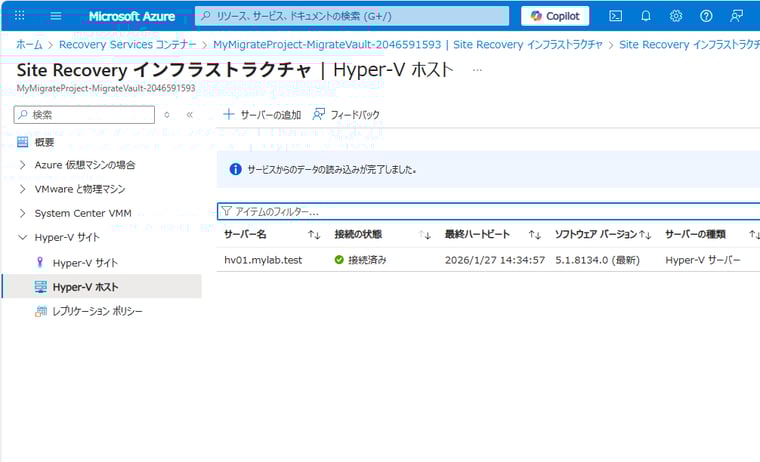Collapse the sidebar with double chevron
This screenshot has width=760, height=462.
[x=190, y=115]
